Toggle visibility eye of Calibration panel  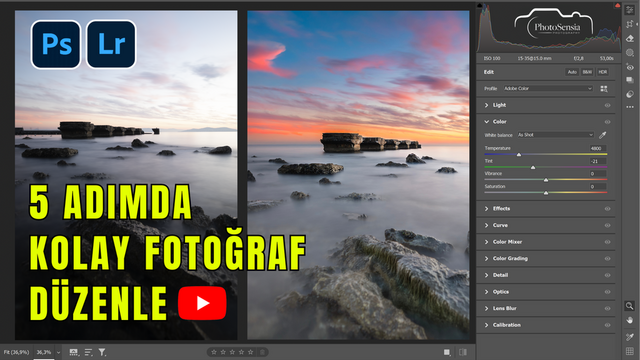(x=607, y=325)
